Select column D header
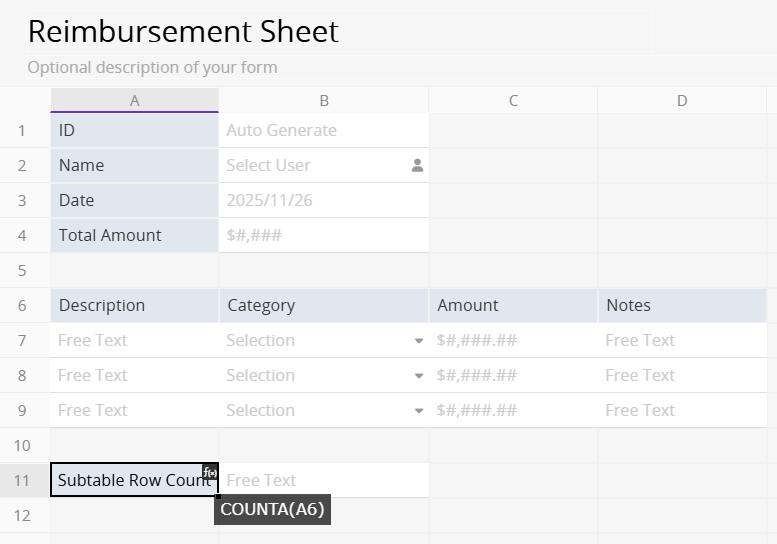This screenshot has width=777, height=544. 682,100
